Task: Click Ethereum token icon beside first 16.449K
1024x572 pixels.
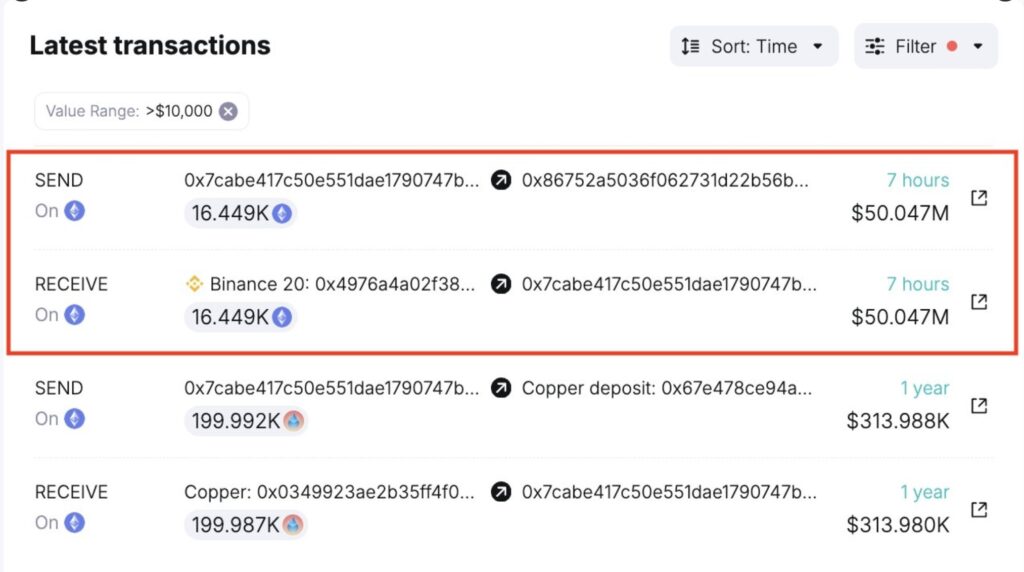Action: coord(282,214)
